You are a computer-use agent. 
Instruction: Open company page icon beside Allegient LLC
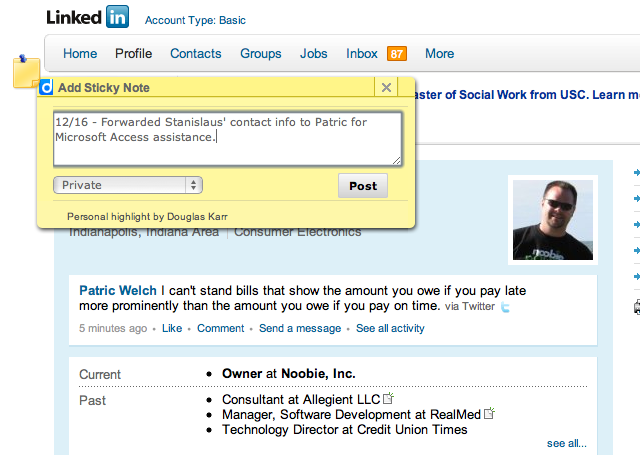(x=389, y=399)
